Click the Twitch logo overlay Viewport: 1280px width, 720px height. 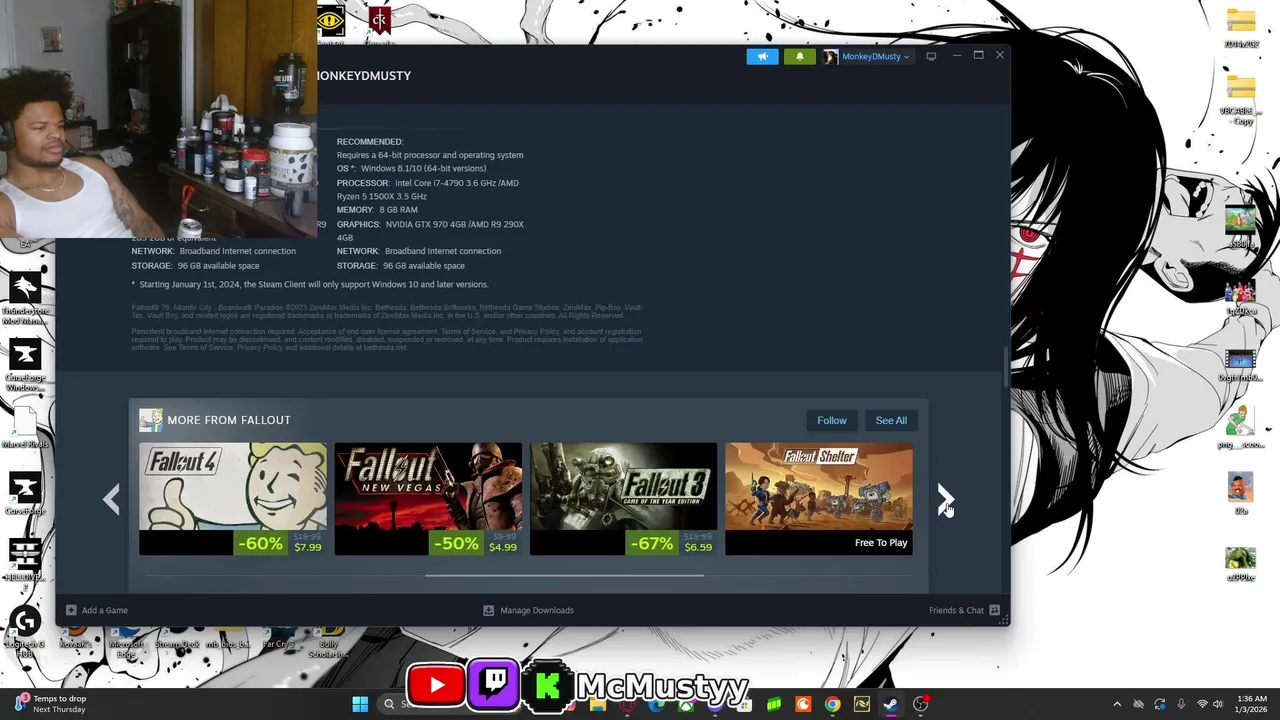[x=494, y=685]
